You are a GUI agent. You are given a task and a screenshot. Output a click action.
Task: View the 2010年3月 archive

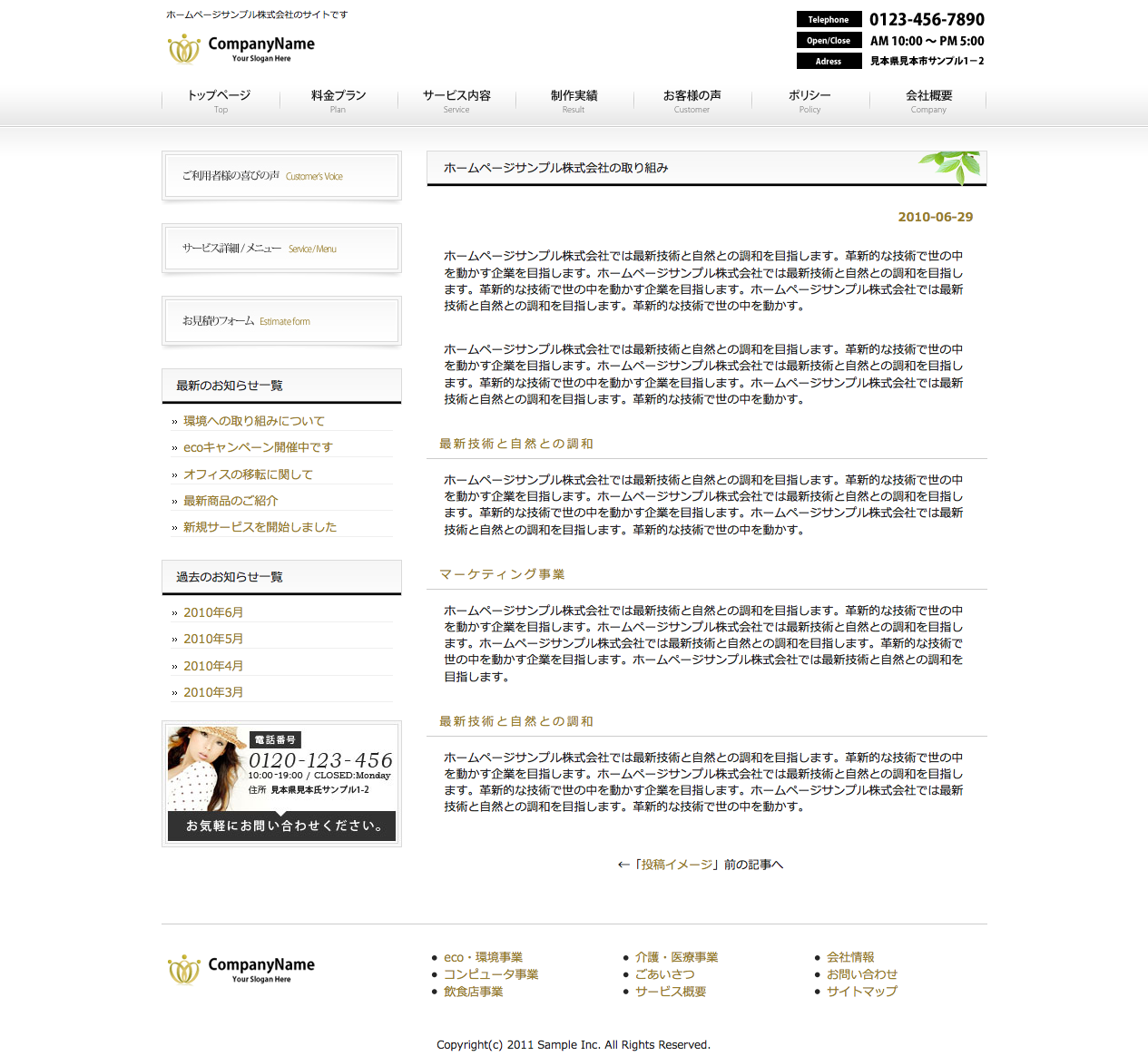(213, 692)
